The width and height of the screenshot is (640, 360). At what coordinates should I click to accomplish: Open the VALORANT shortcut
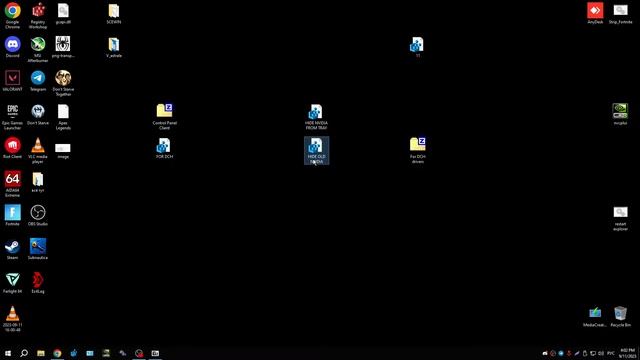[x=12, y=80]
